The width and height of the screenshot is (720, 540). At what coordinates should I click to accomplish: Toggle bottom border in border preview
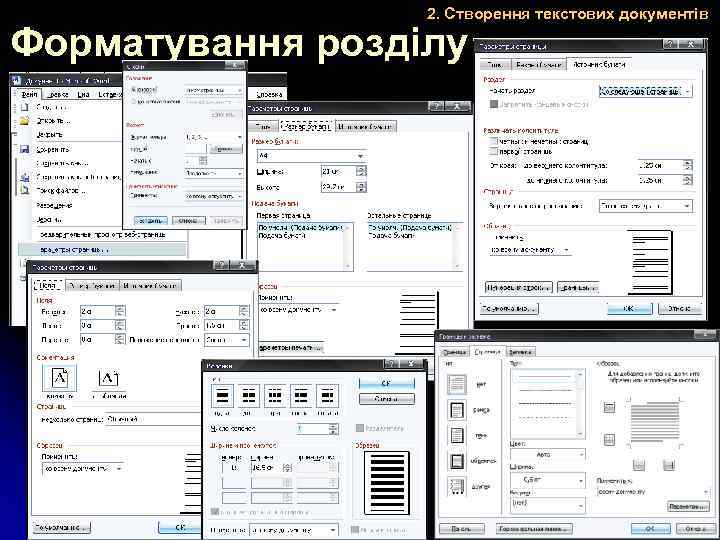click(x=609, y=440)
